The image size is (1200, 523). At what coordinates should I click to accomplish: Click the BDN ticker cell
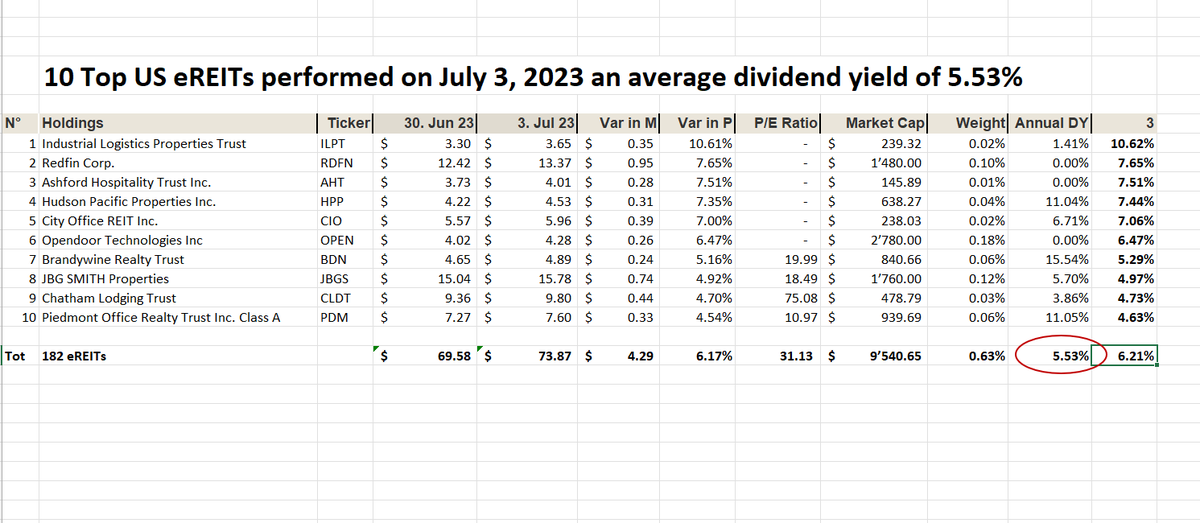click(345, 260)
